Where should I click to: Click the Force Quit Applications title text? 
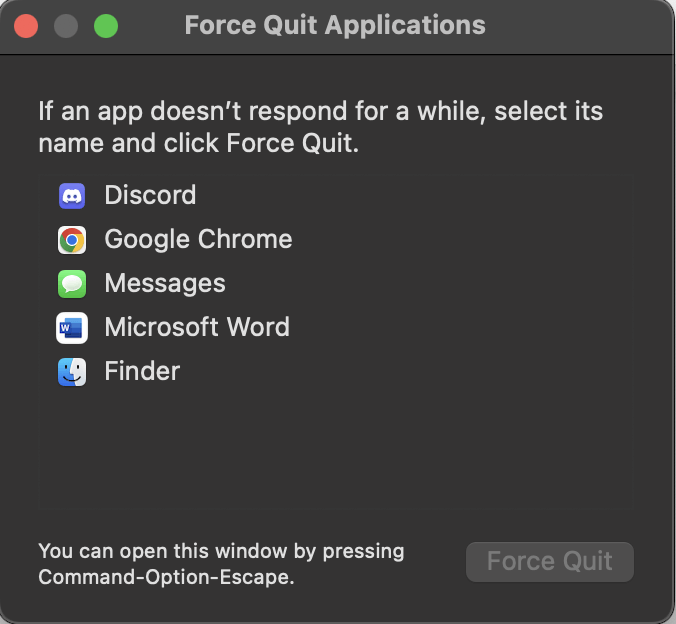335,26
